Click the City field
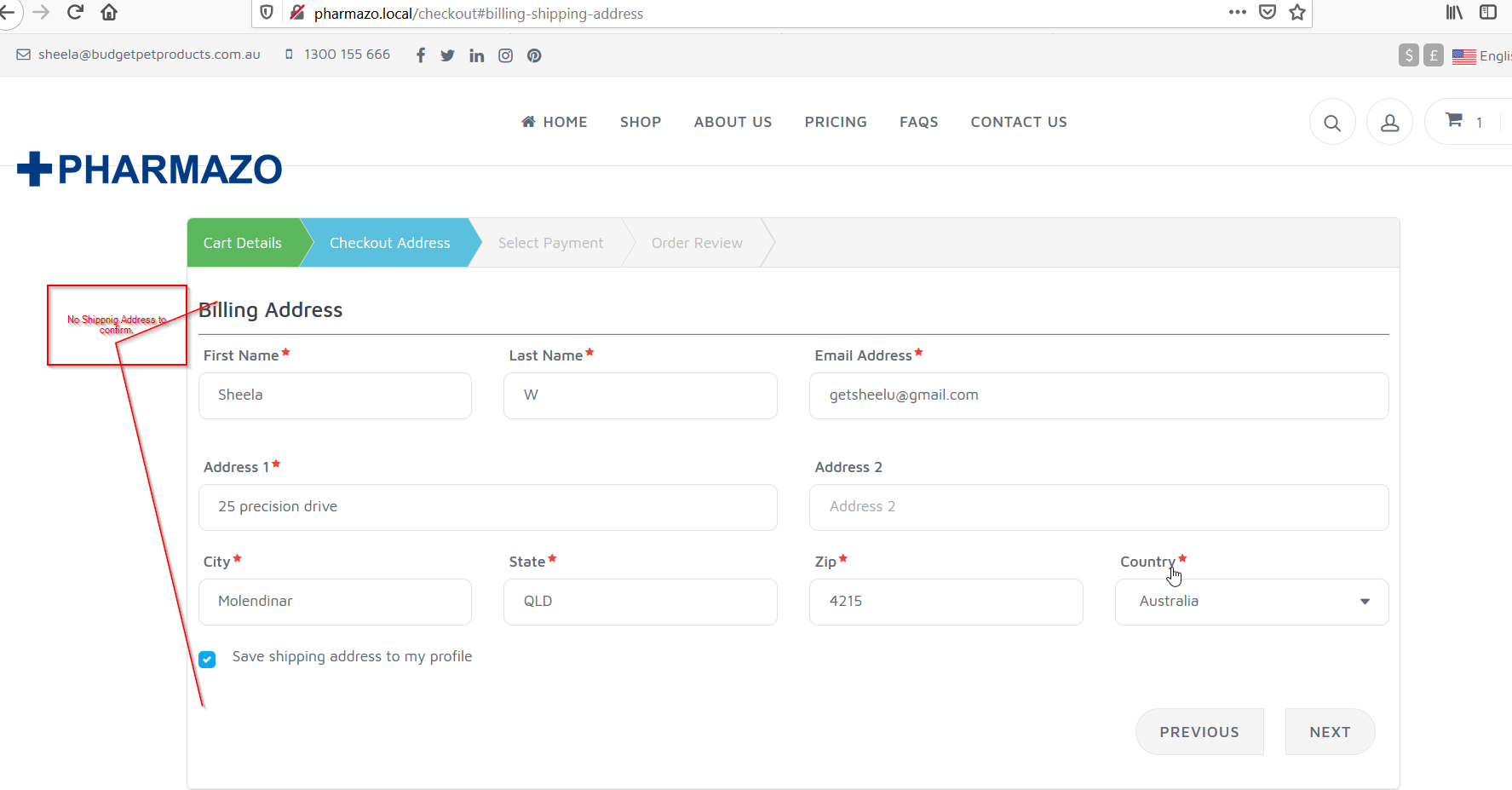The height and width of the screenshot is (790, 1512). pyautogui.click(x=335, y=602)
